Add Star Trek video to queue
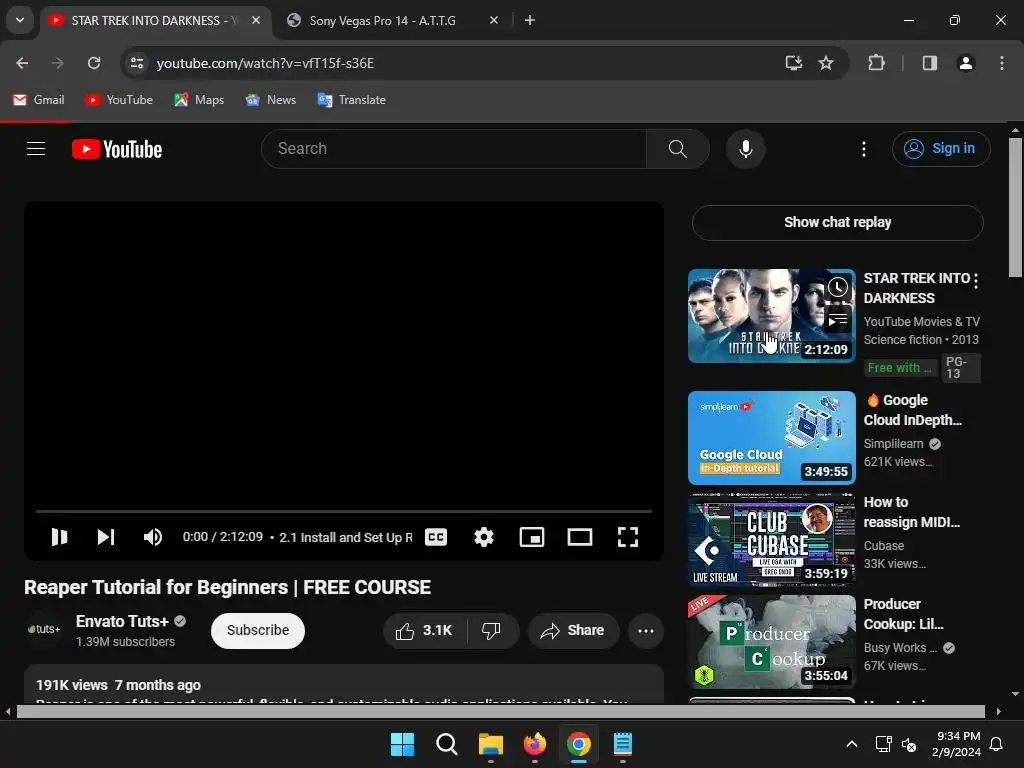 [838, 320]
